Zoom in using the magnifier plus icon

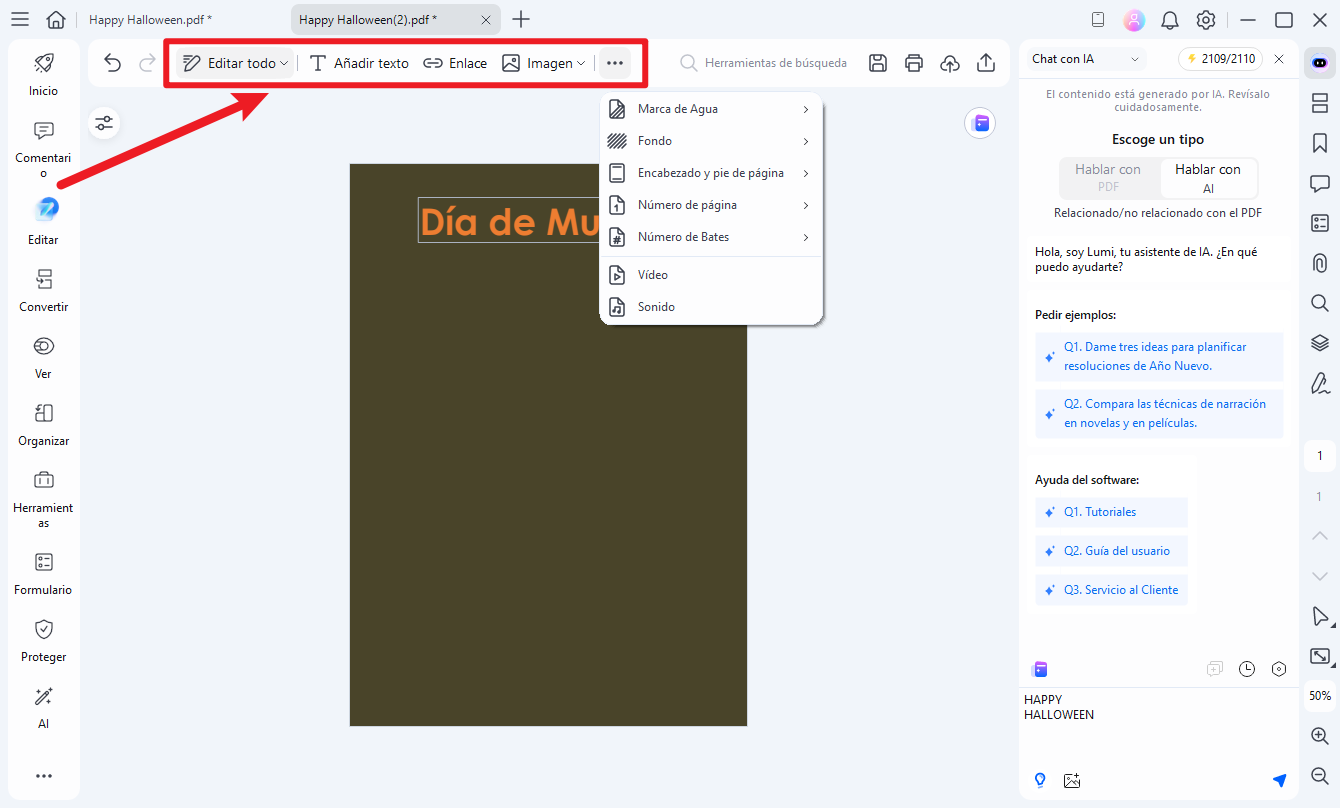1320,735
